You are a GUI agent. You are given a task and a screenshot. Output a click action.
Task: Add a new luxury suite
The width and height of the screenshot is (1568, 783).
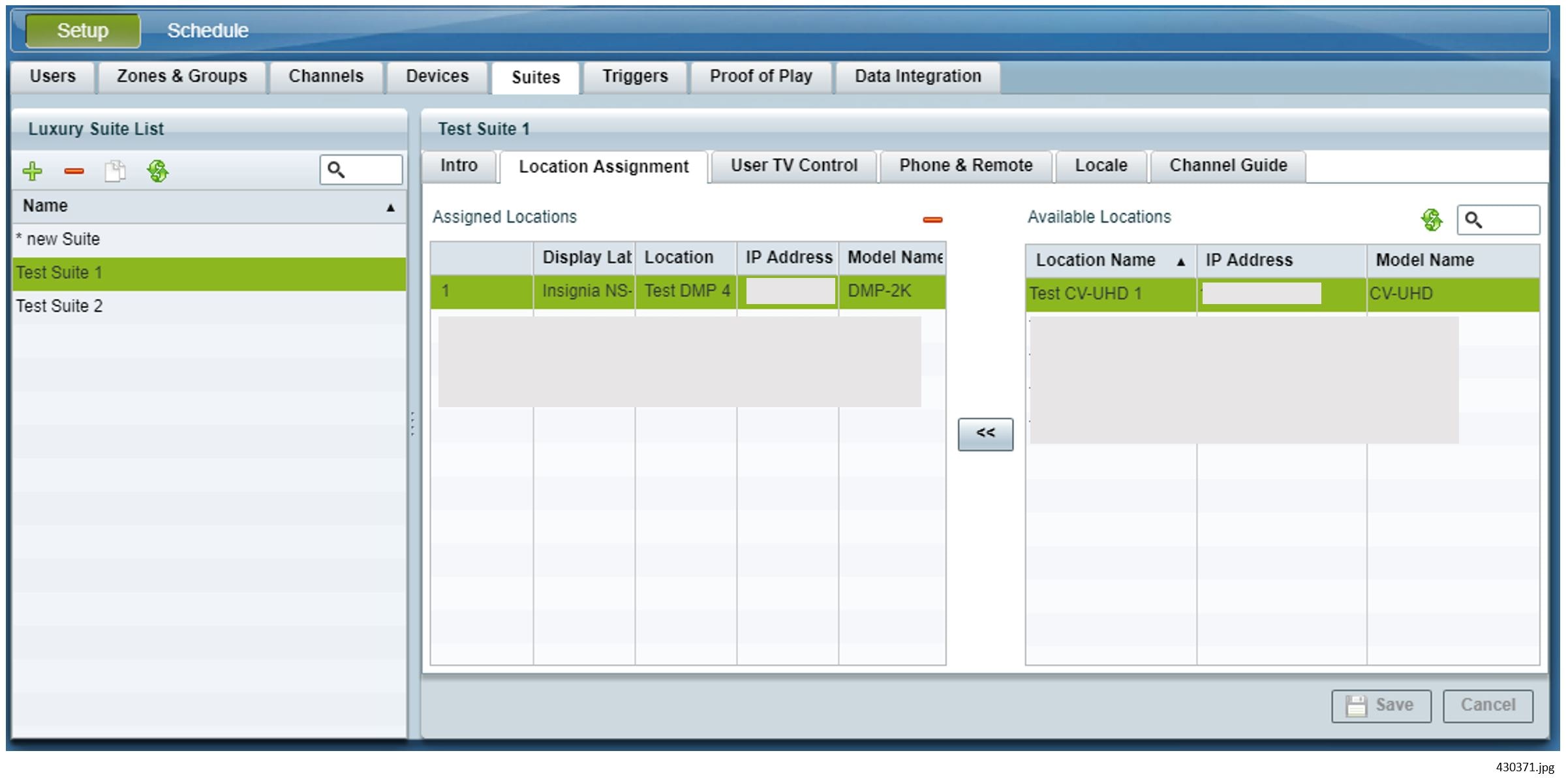tap(31, 171)
